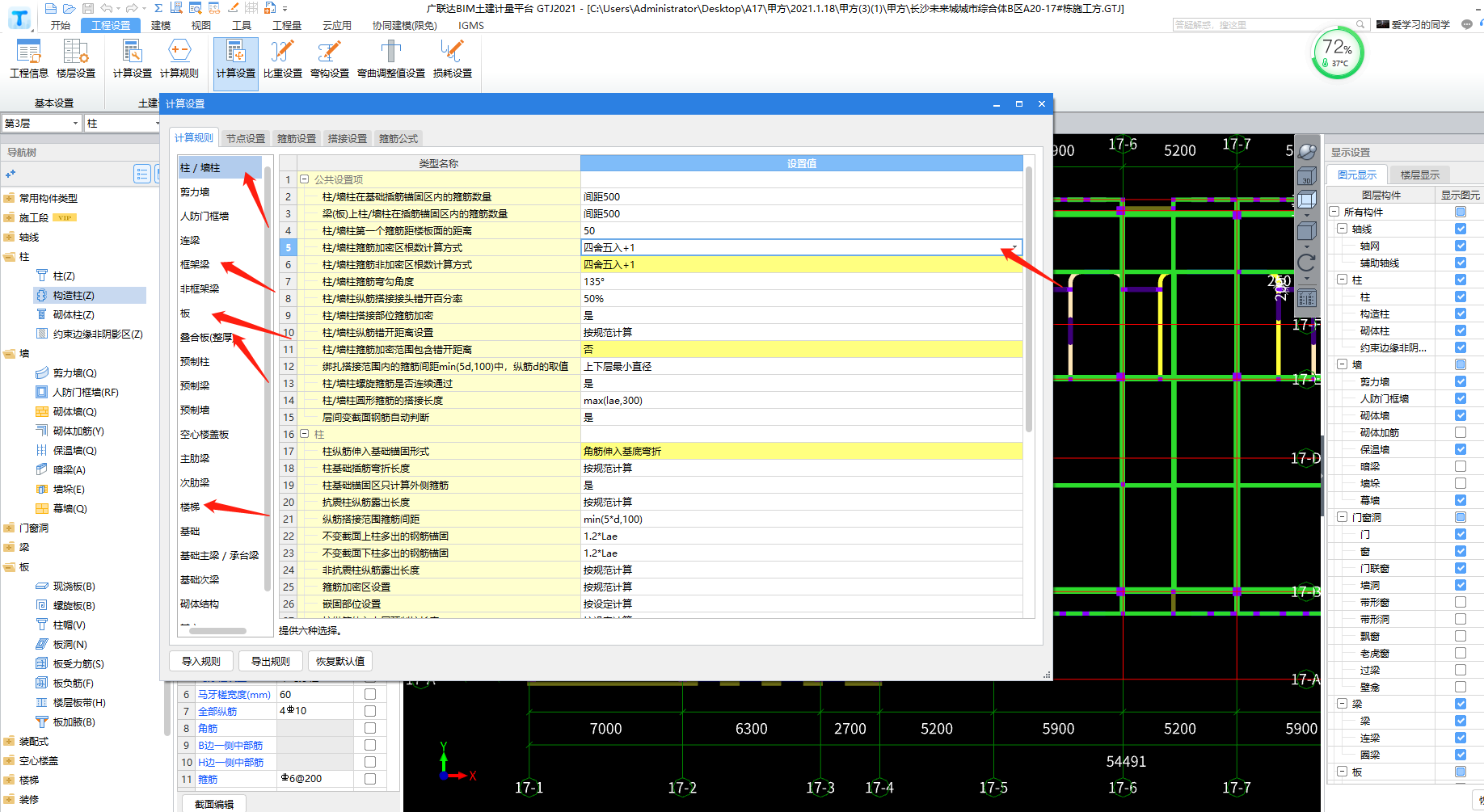Select 构造柱(Z) in navigation tree
The image size is (1484, 812).
click(74, 296)
